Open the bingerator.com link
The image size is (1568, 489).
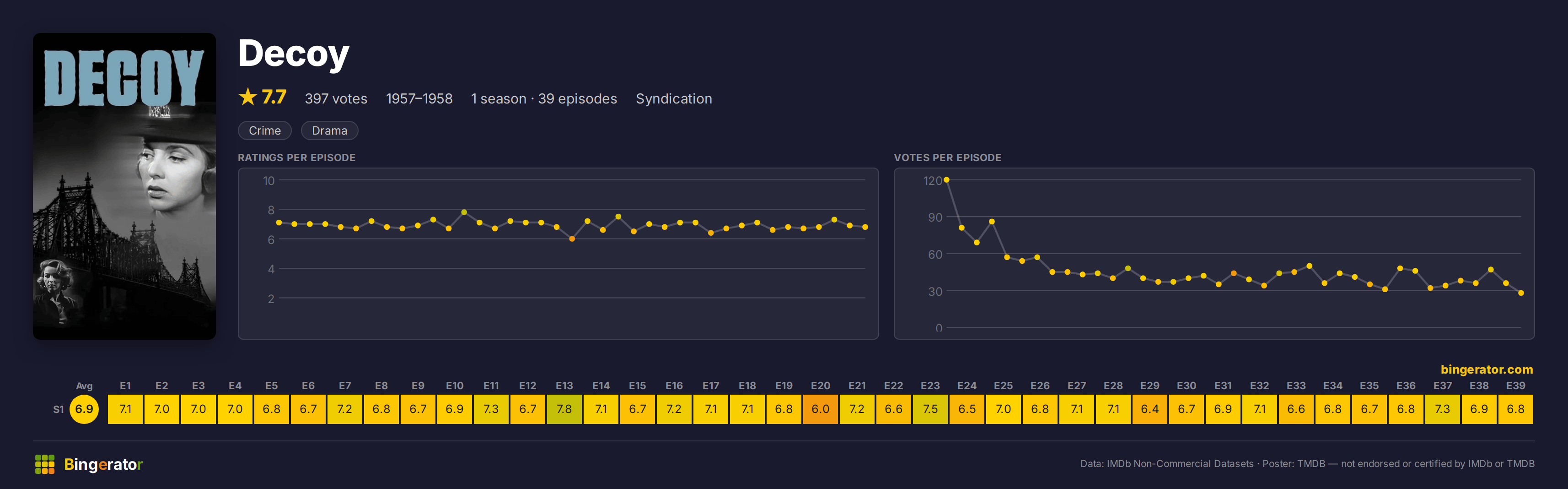pos(1487,369)
